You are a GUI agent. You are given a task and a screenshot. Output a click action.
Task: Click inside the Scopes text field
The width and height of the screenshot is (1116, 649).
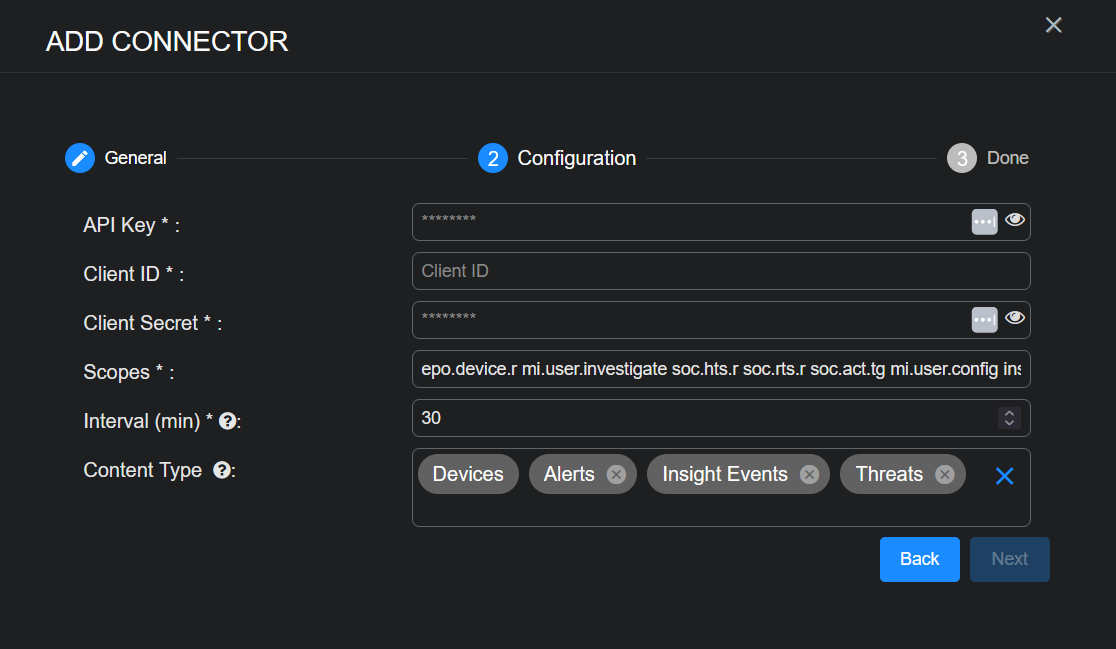[720, 369]
